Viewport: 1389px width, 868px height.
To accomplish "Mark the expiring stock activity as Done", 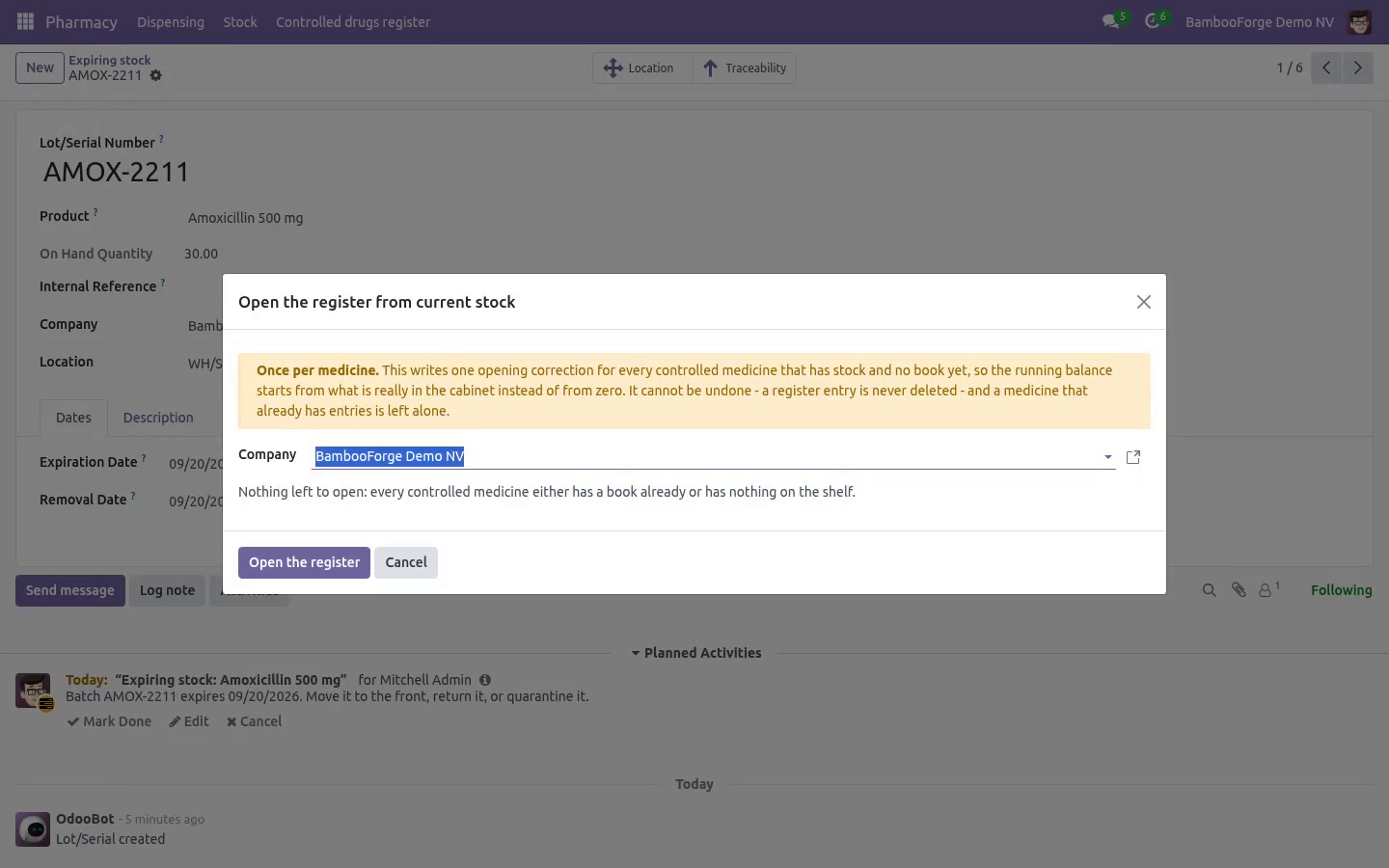I will 109,721.
